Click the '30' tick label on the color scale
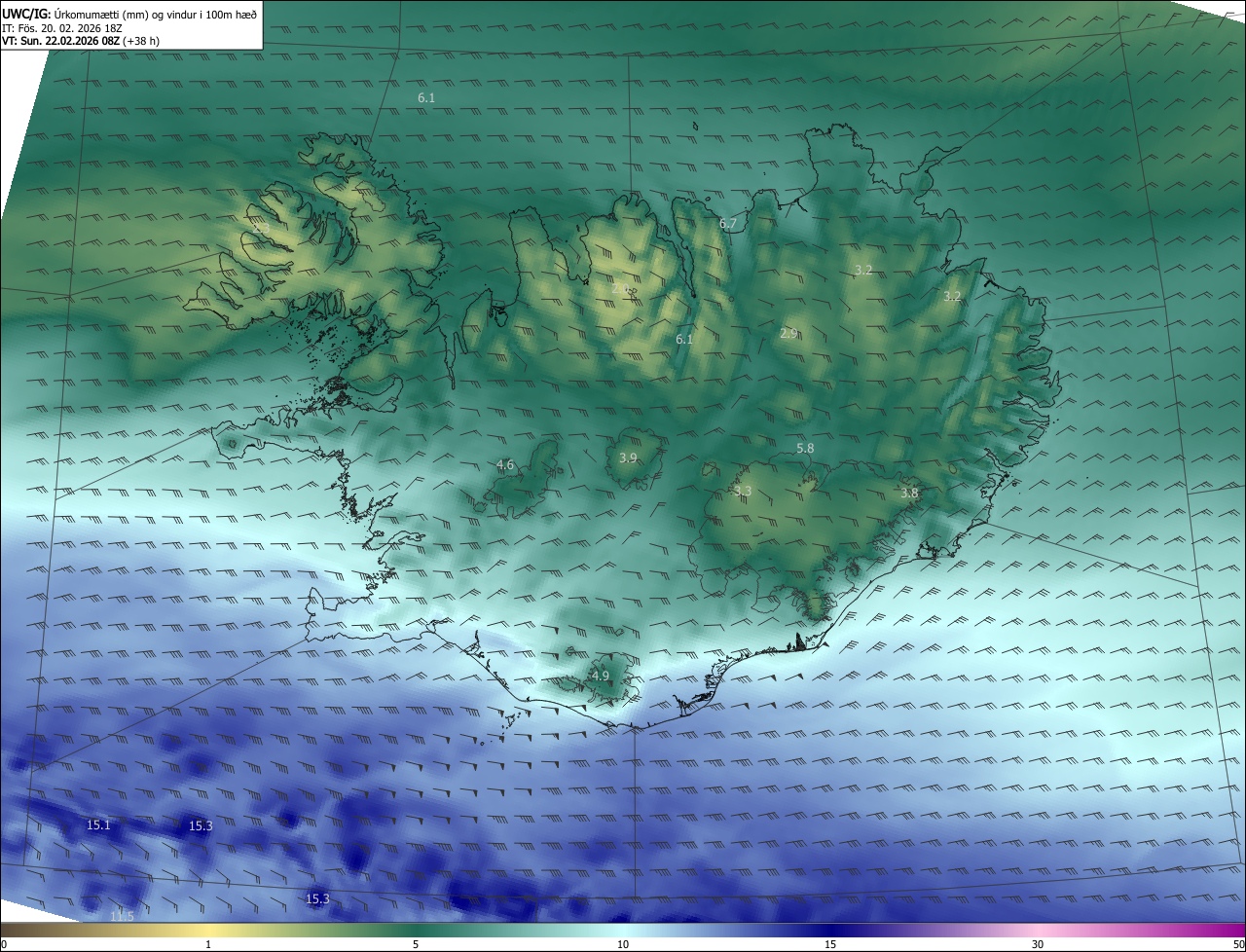The height and width of the screenshot is (952, 1246). click(x=1038, y=944)
